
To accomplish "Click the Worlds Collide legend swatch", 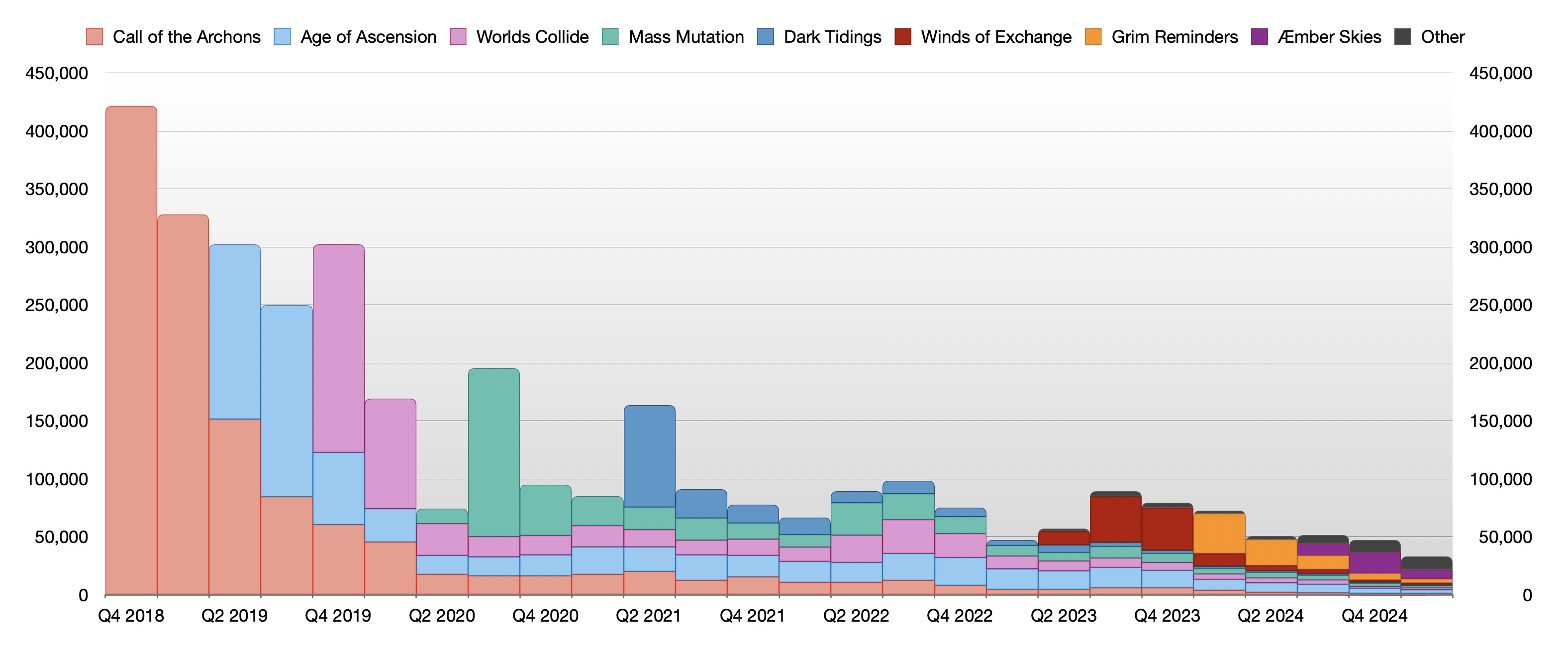I will pos(458,36).
